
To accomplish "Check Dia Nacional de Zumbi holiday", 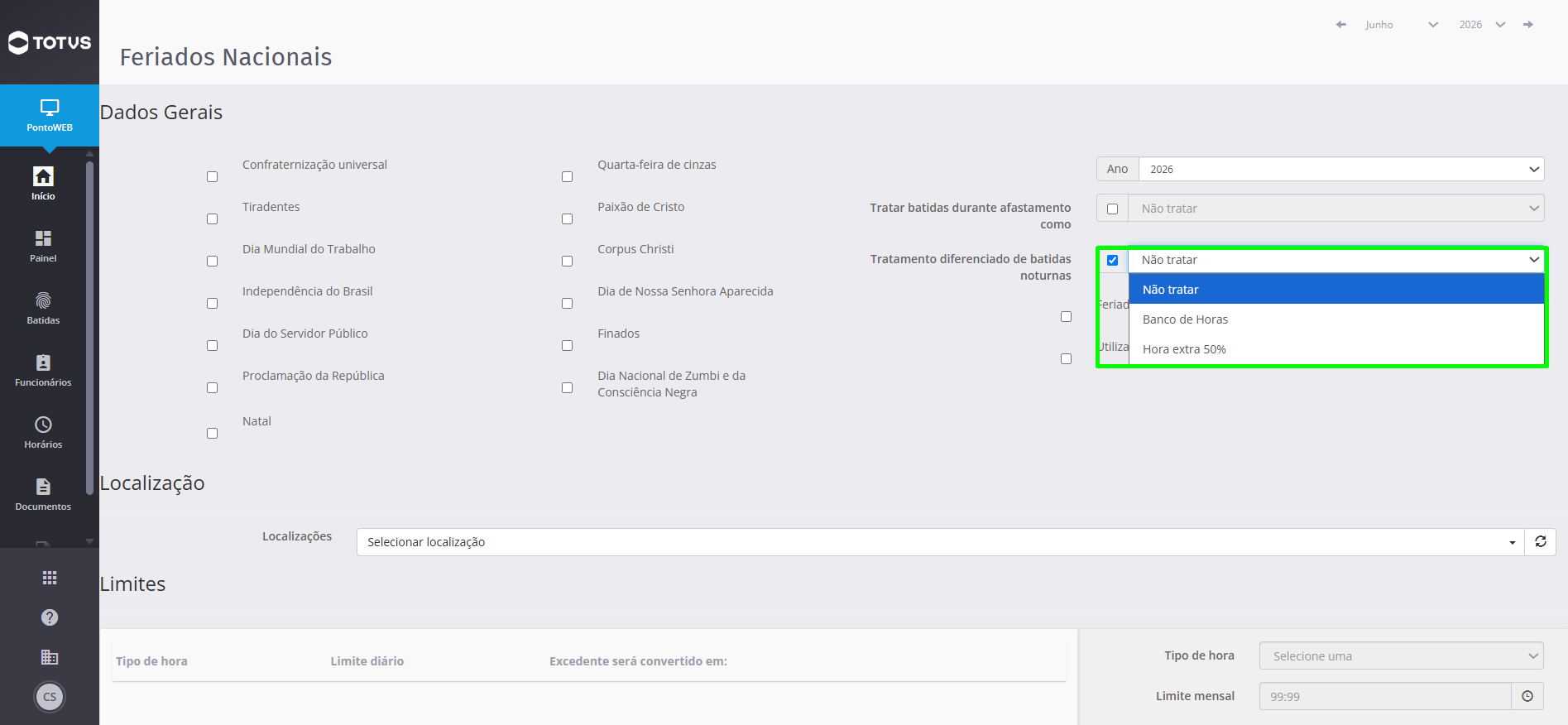I will (x=567, y=388).
